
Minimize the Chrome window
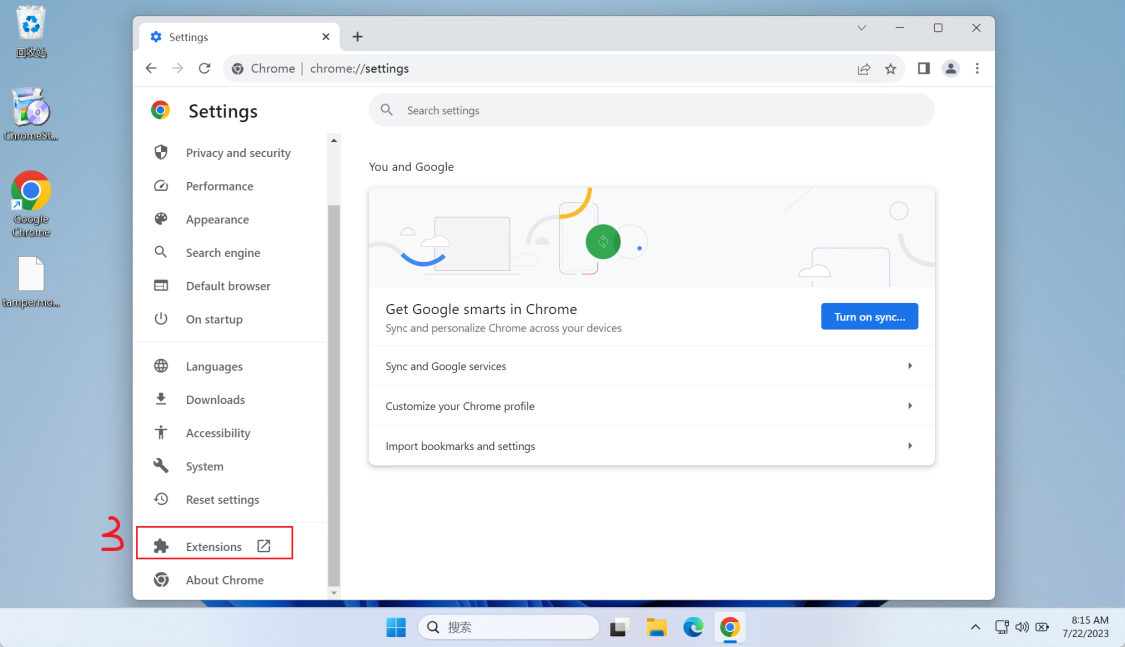[x=900, y=28]
